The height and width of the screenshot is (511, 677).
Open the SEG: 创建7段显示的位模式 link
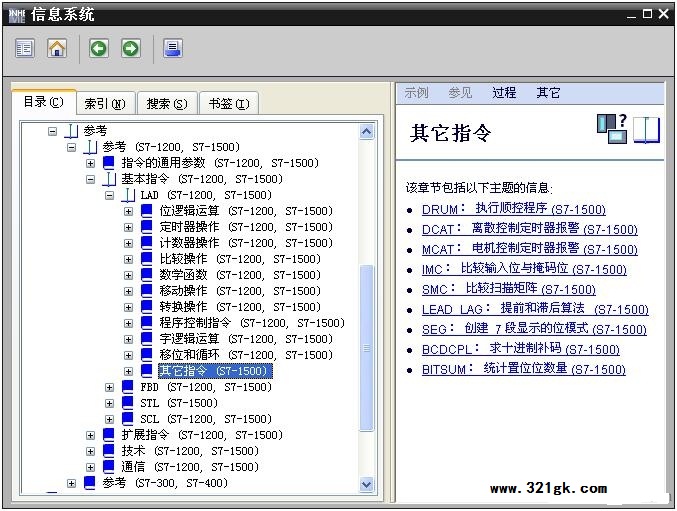click(534, 329)
